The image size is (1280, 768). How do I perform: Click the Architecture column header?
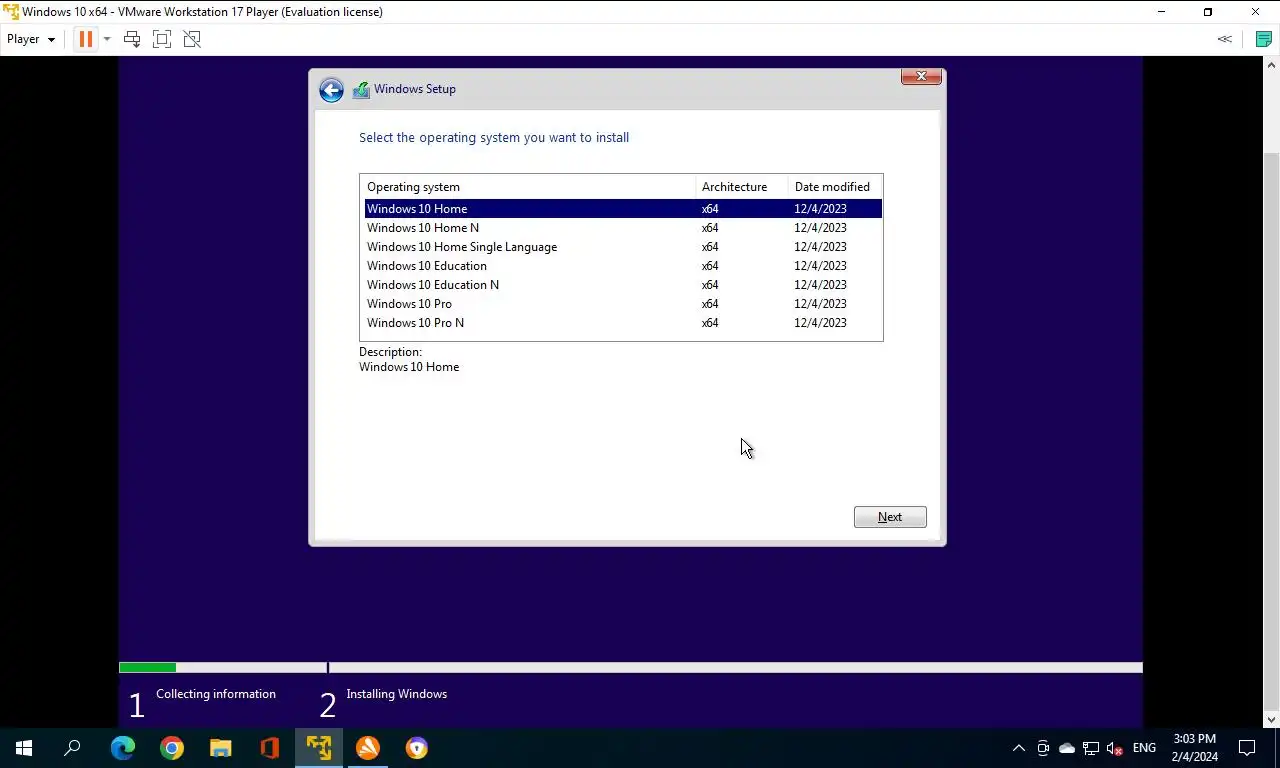click(x=742, y=187)
